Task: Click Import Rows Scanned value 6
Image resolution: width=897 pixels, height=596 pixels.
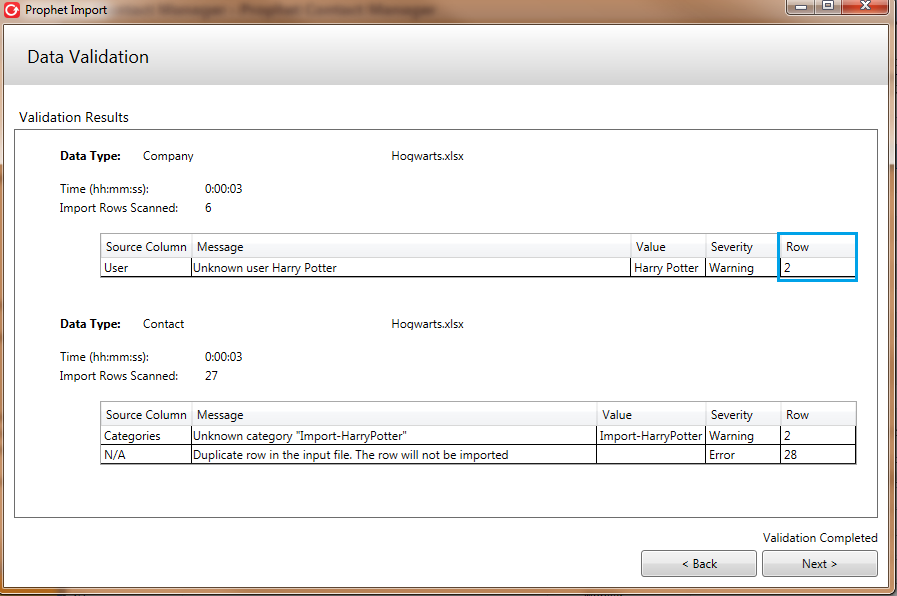Action: click(208, 208)
